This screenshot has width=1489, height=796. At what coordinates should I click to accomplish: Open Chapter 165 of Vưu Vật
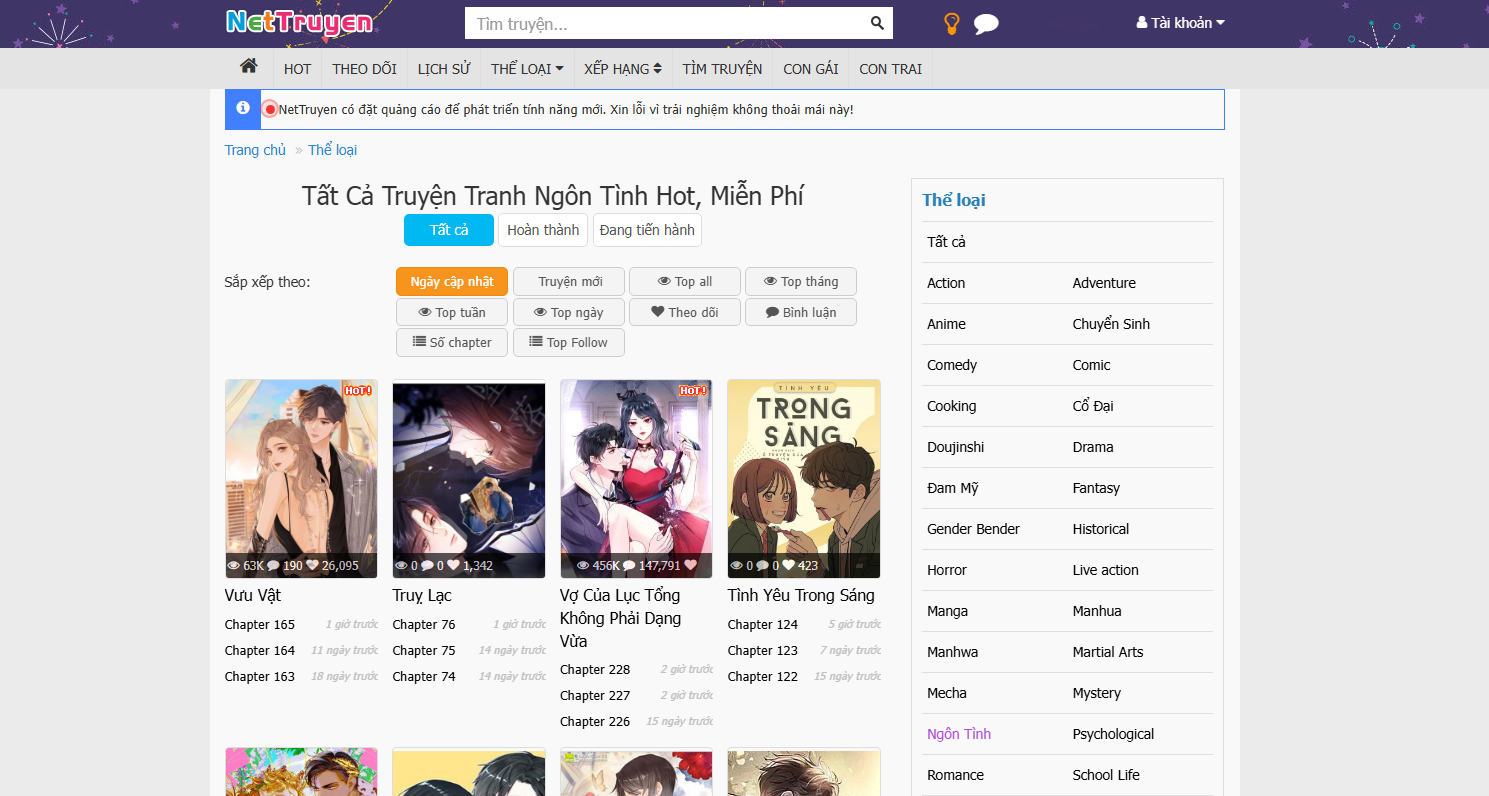click(260, 624)
